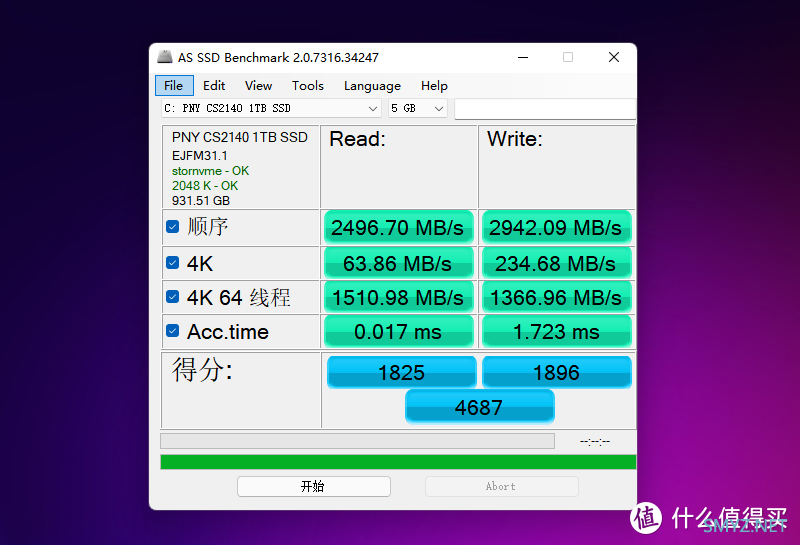Uncheck the 顺序 sequential test checkbox
Image resolution: width=800 pixels, height=545 pixels.
(x=172, y=227)
